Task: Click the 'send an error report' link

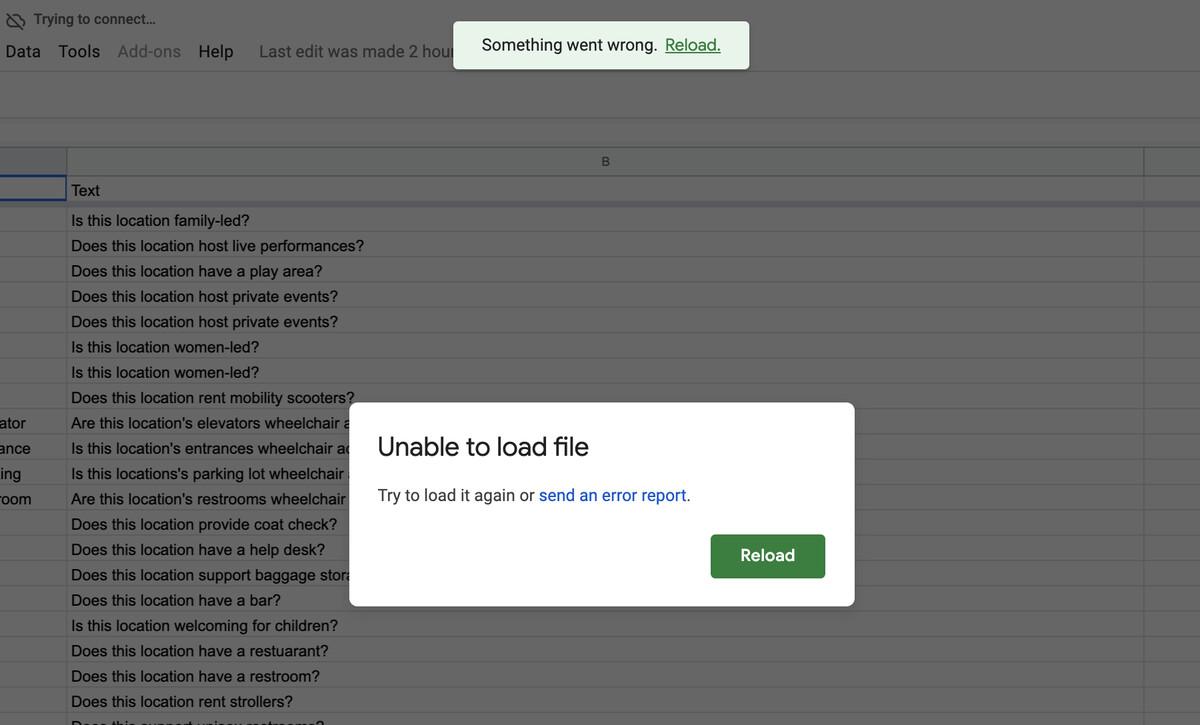Action: pos(612,496)
